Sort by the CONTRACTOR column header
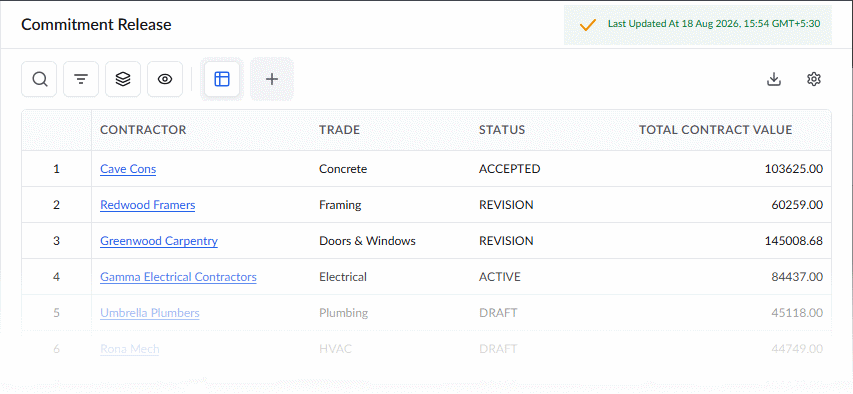The height and width of the screenshot is (394, 853). (143, 130)
